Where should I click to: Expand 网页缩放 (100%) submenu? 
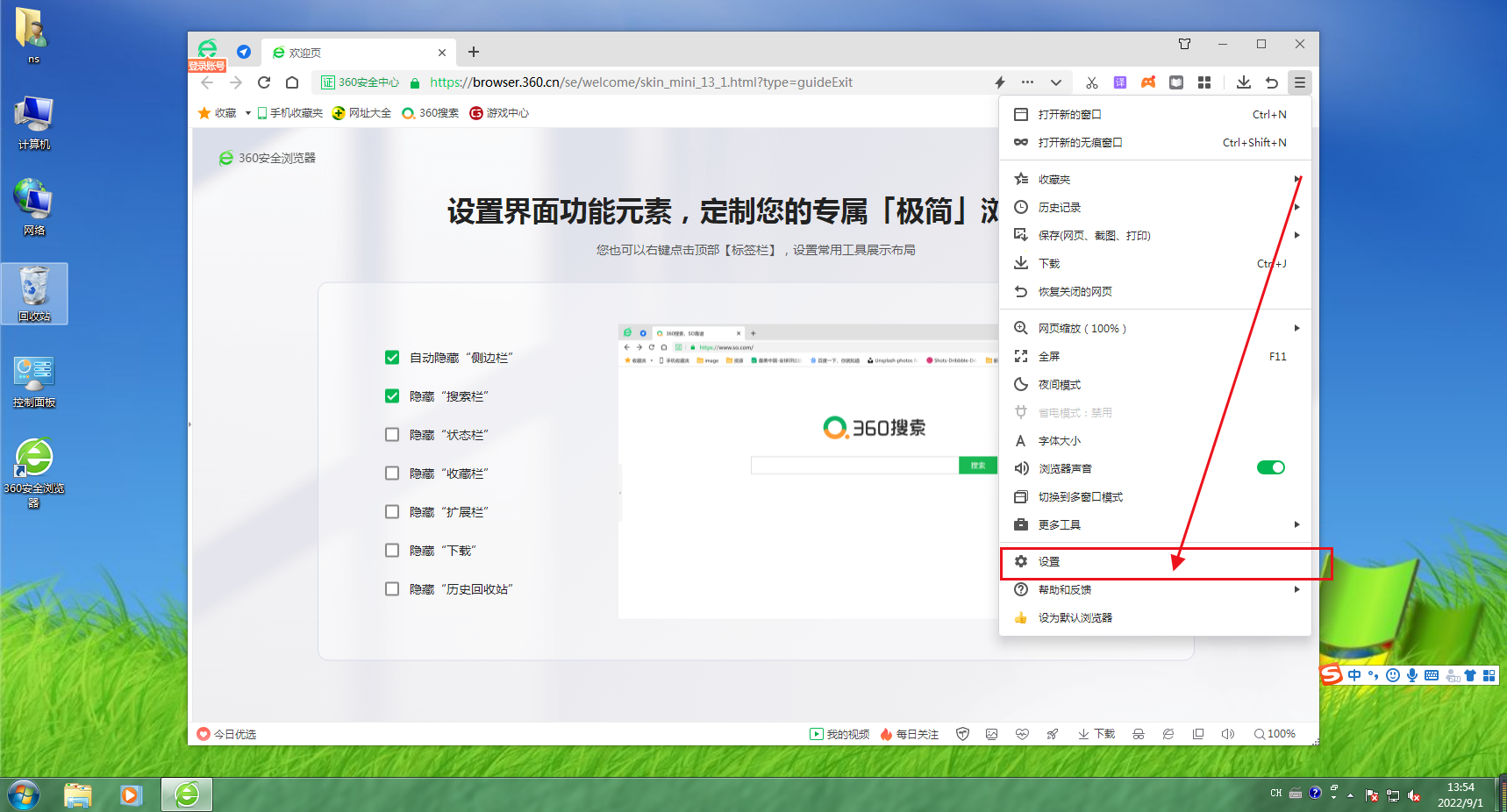coord(1155,329)
